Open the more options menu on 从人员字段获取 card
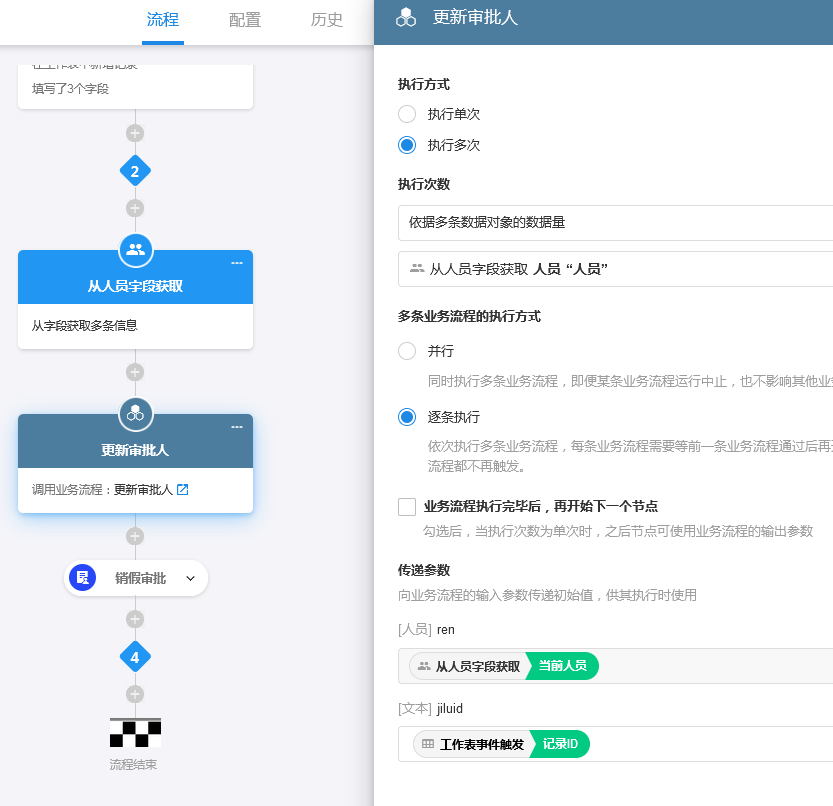 (237, 263)
